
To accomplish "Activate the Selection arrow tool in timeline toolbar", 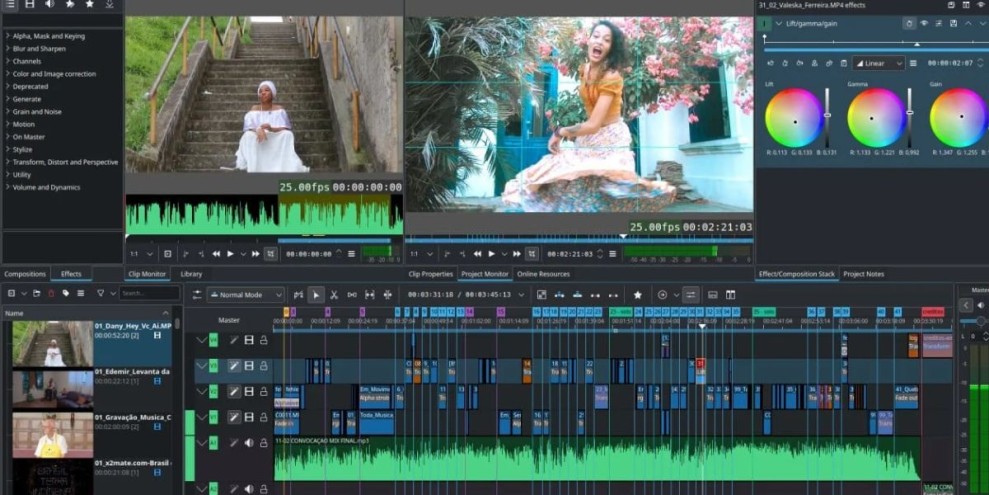I will pos(316,294).
